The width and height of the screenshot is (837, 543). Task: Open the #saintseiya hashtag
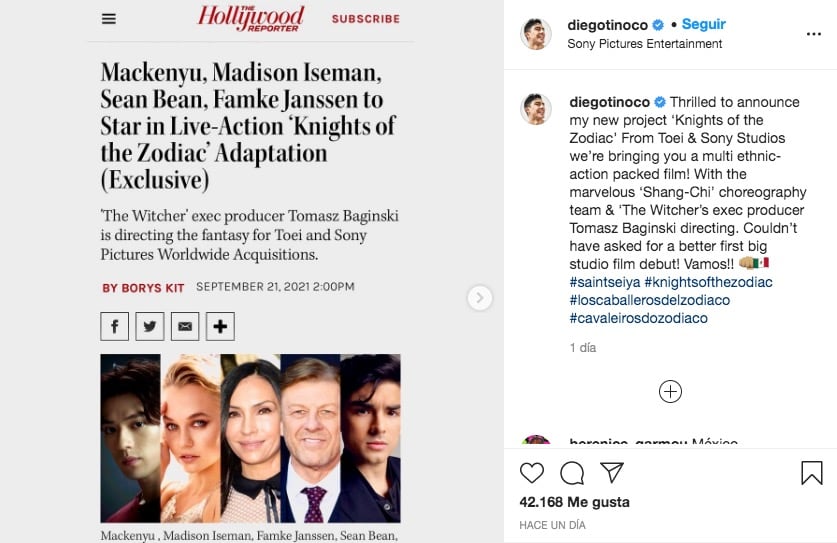(x=605, y=282)
